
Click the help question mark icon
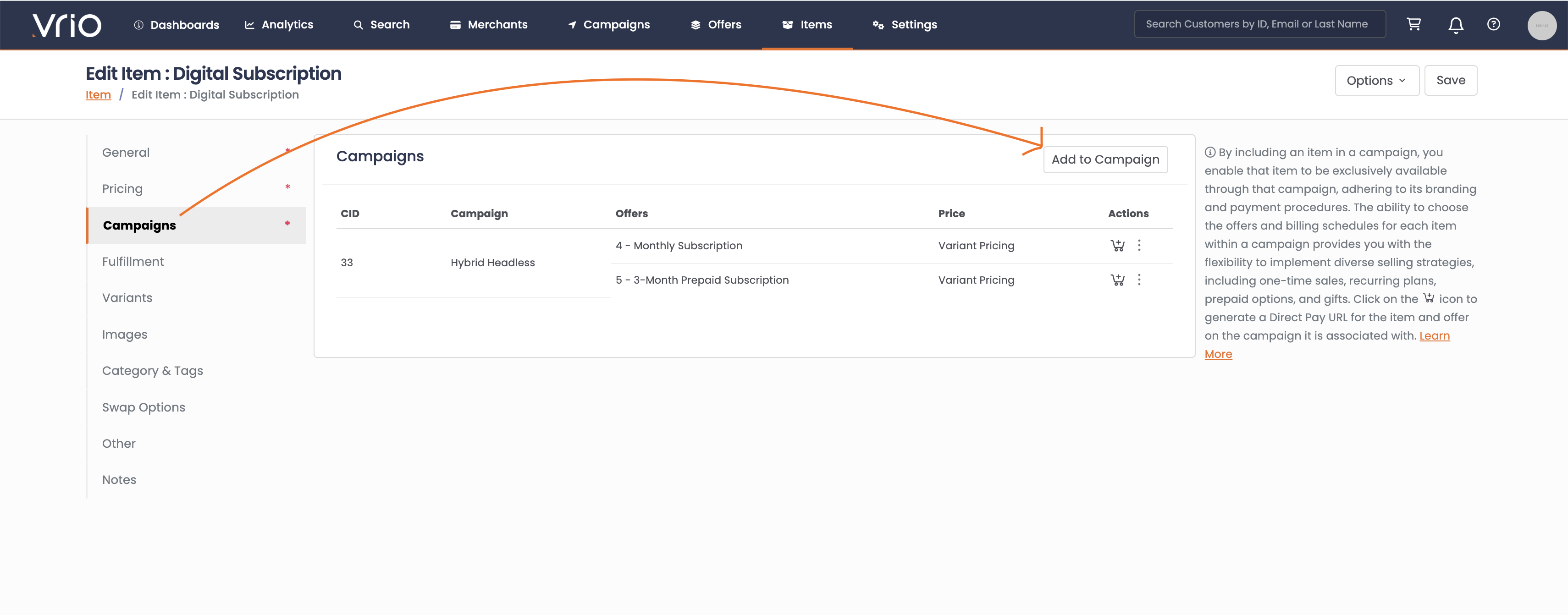click(1493, 24)
